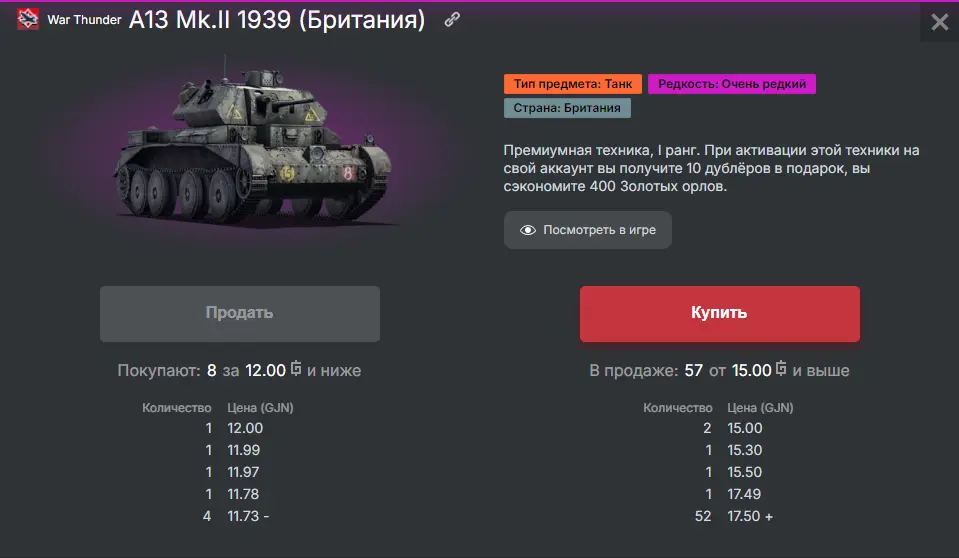The image size is (959, 558).
Task: Select the 'Редкость: Очень редкий' tag
Action: [732, 84]
